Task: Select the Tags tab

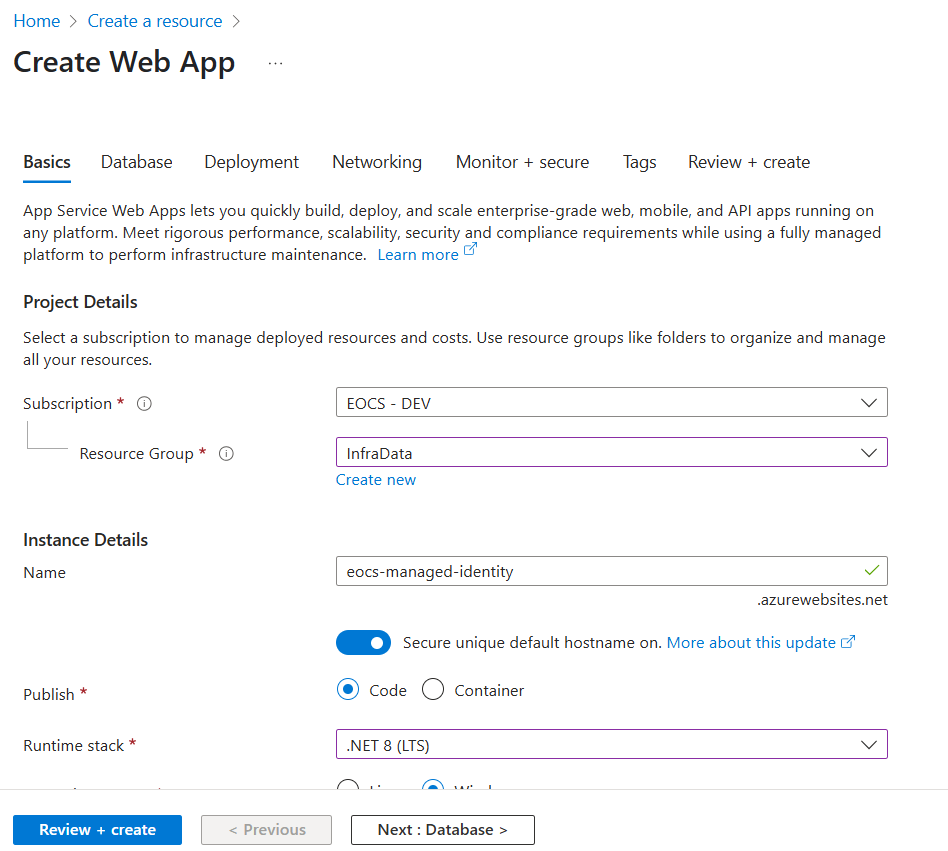Action: coord(640,162)
